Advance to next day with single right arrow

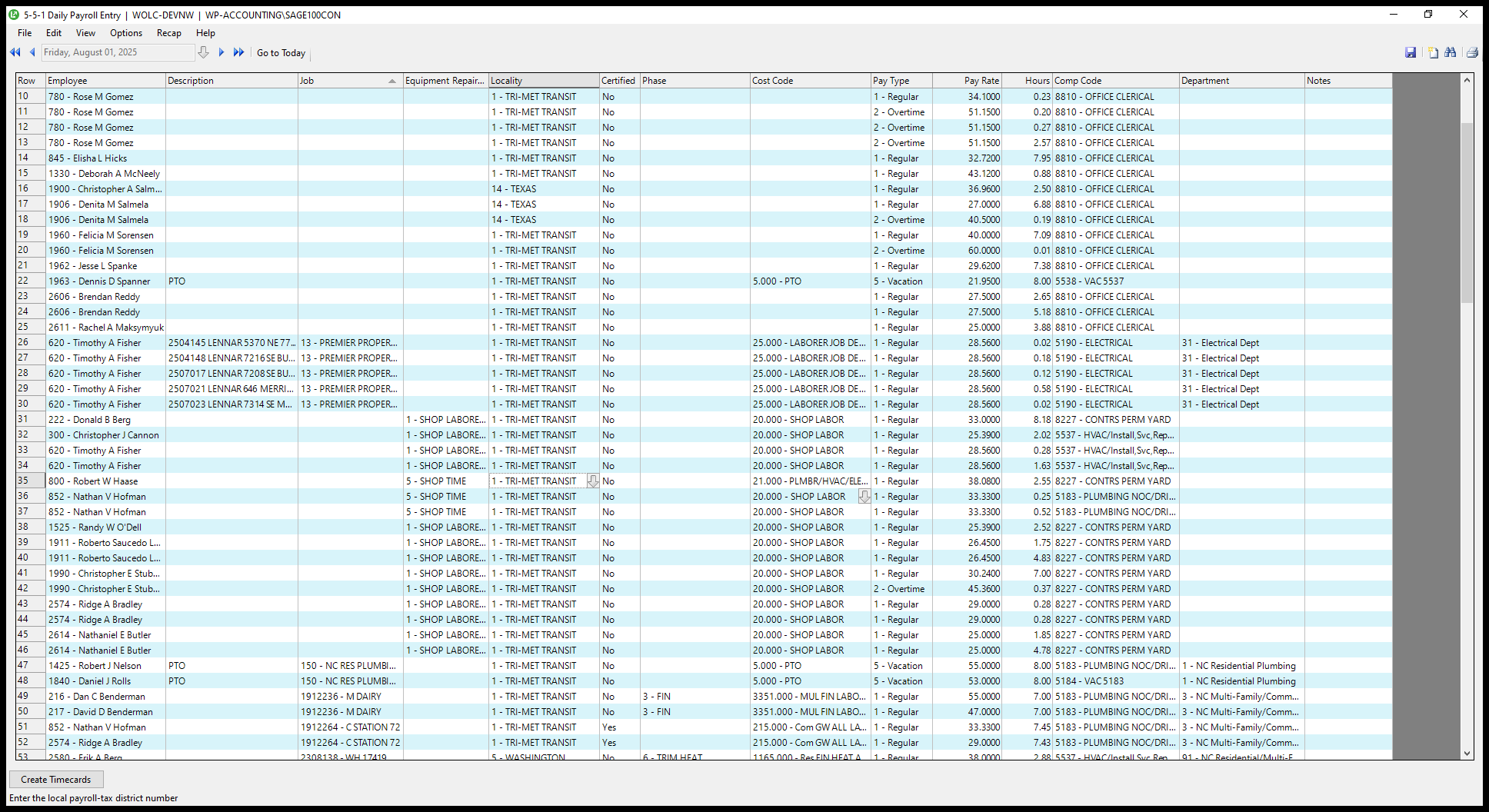222,52
